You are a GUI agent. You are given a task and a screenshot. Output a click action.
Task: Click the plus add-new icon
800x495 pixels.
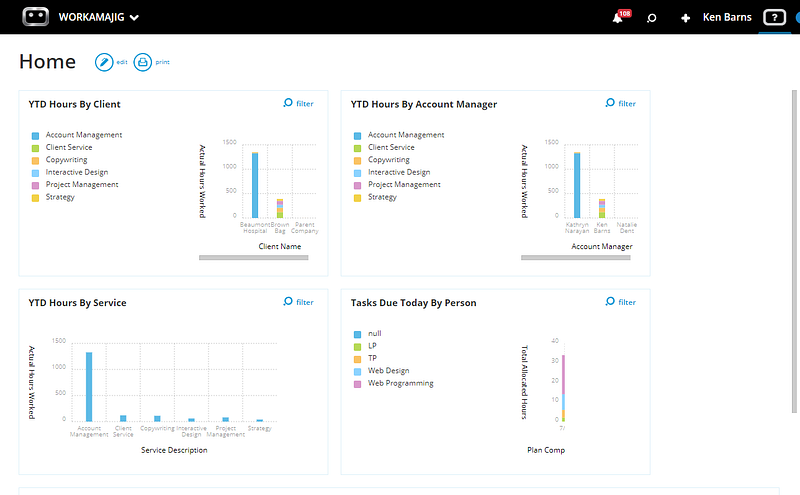pyautogui.click(x=685, y=18)
